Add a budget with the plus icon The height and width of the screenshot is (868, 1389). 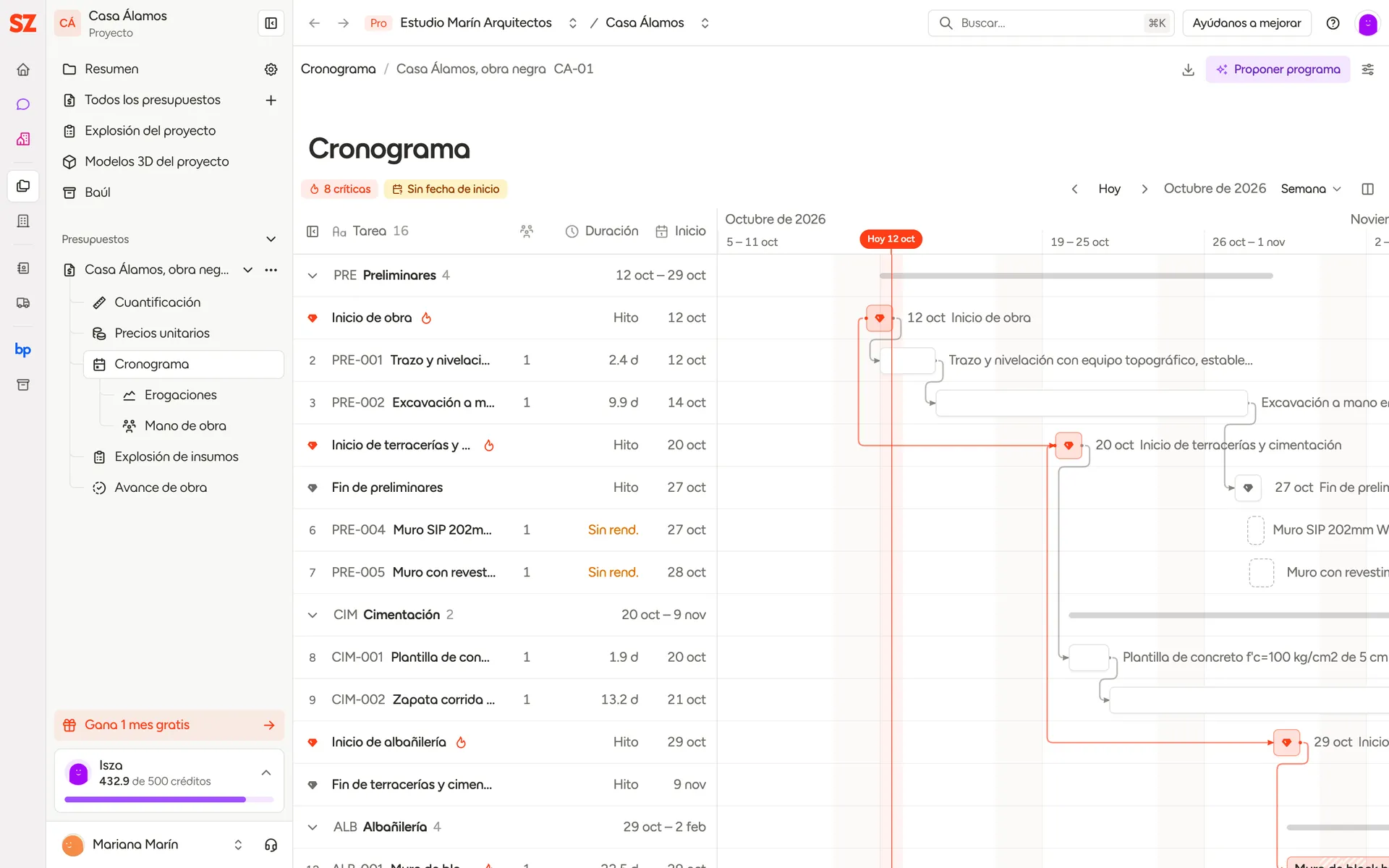coord(271,100)
